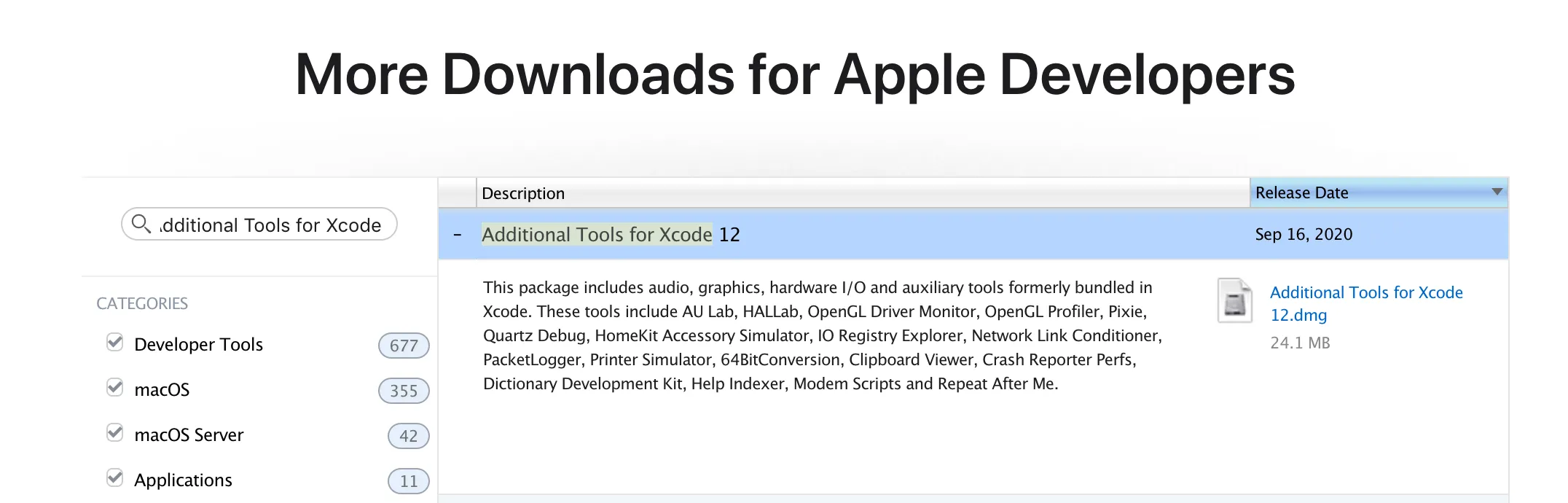Click the dmg file icon

tap(1235, 300)
